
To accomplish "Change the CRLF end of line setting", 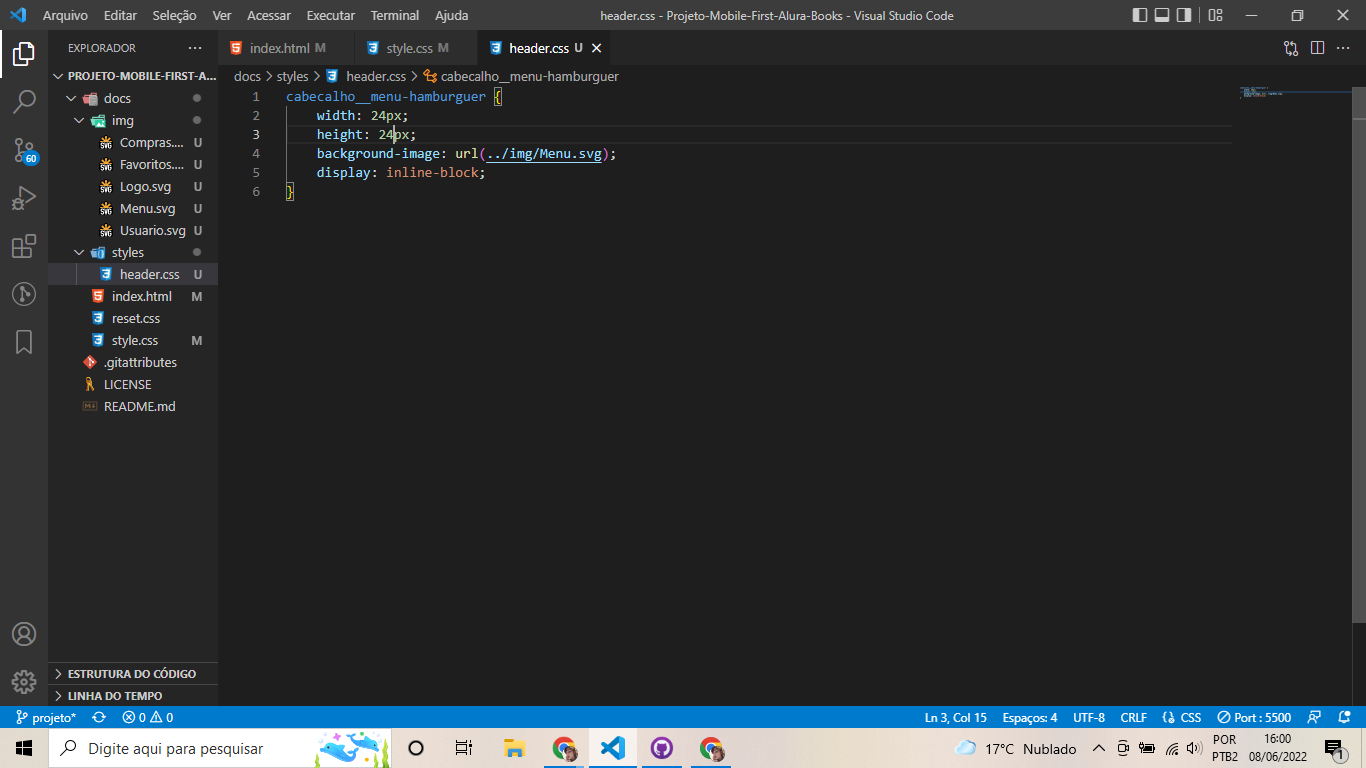I will click(x=1134, y=717).
